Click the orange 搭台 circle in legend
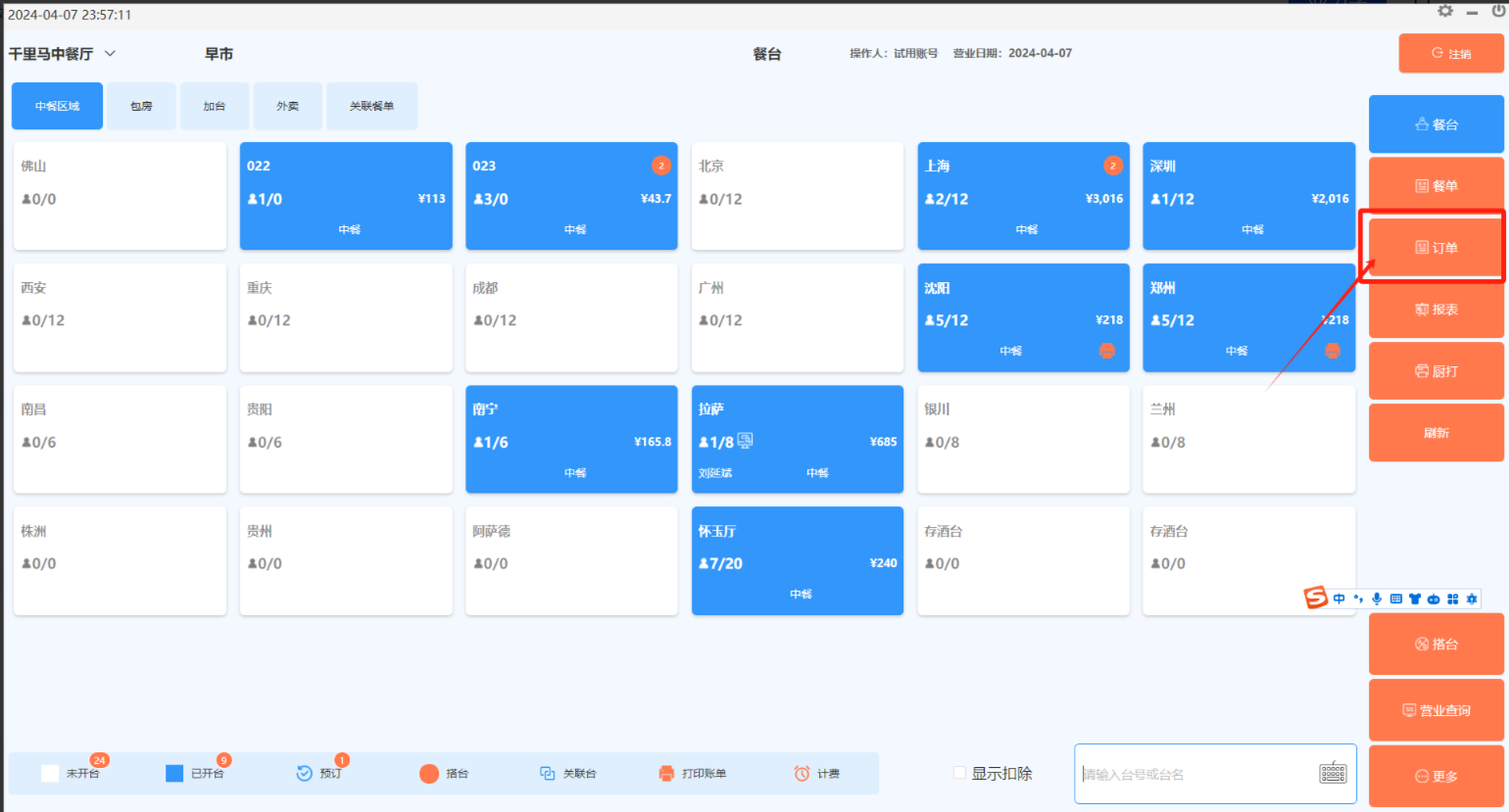 (429, 774)
